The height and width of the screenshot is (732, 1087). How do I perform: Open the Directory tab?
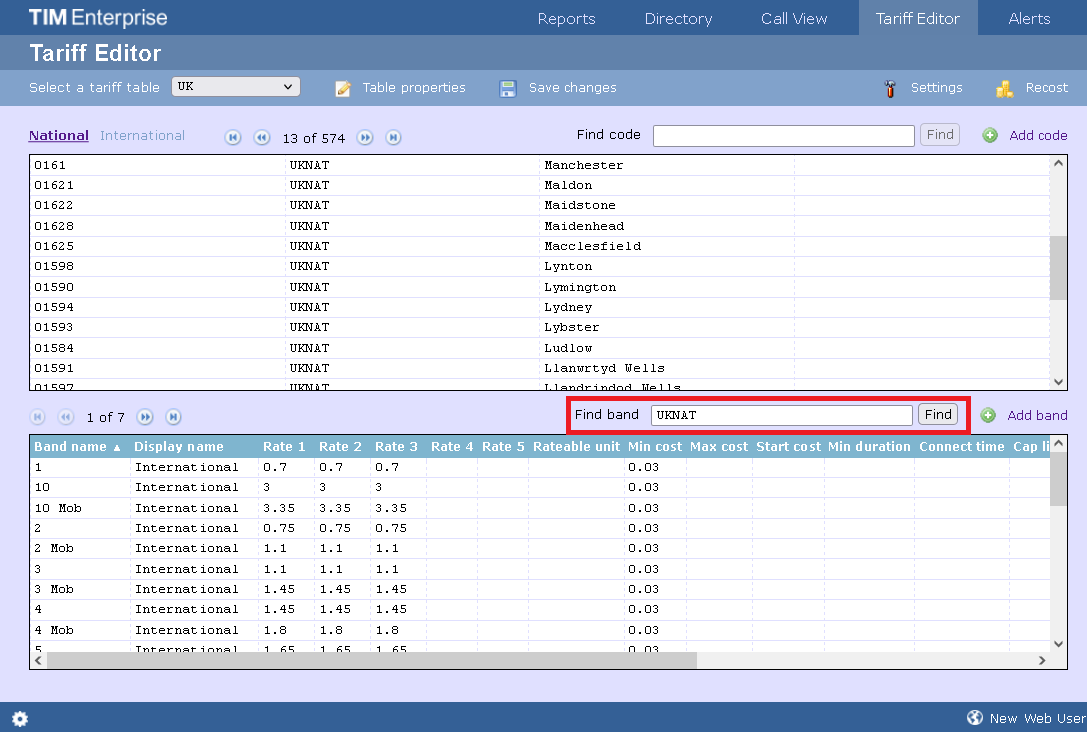point(678,19)
